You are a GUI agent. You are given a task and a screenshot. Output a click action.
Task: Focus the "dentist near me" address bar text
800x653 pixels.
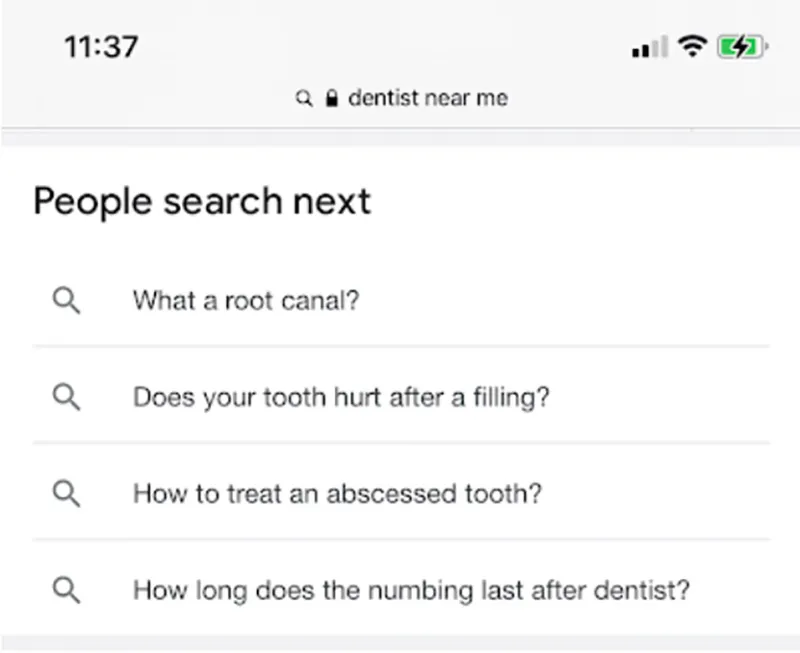tap(427, 98)
